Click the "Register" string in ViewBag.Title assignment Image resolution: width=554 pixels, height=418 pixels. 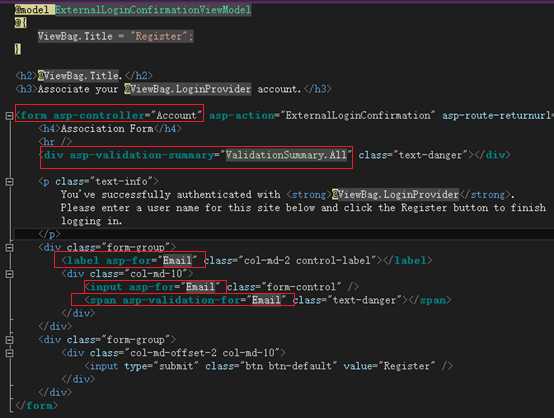point(159,36)
